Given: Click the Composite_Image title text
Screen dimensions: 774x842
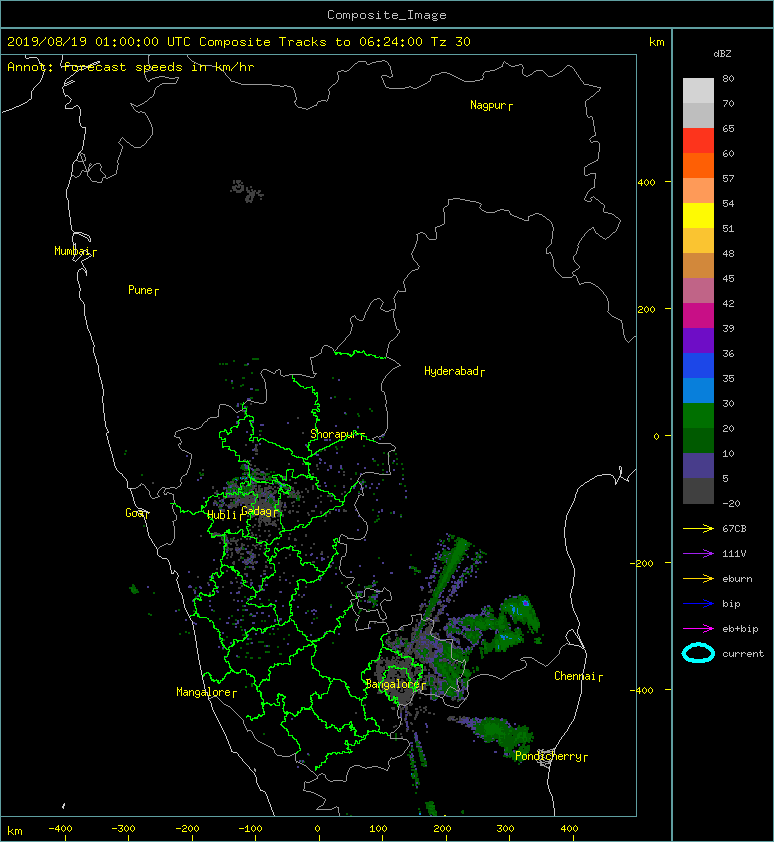Looking at the screenshot, I should coord(387,15).
